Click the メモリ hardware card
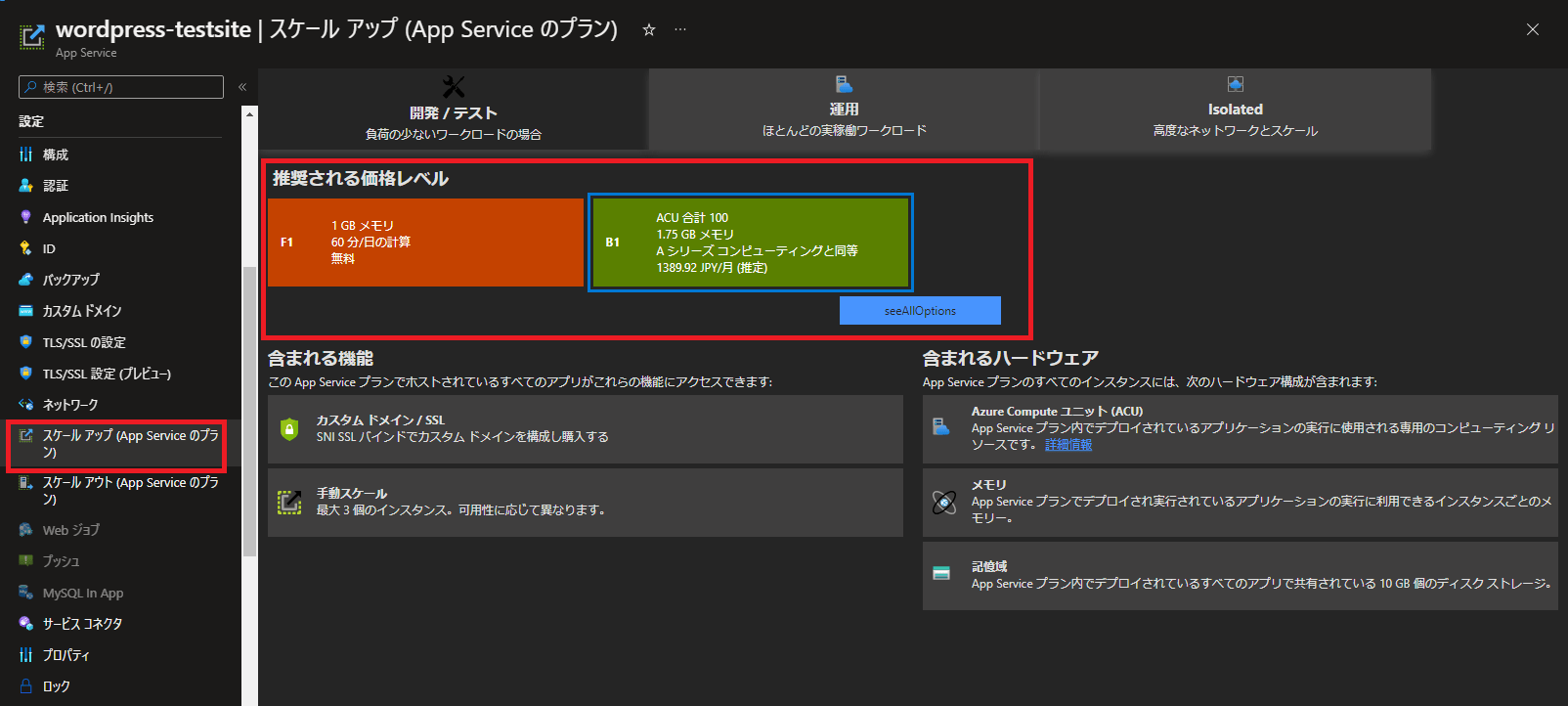Image resolution: width=1568 pixels, height=706 pixels. pyautogui.click(x=1241, y=503)
